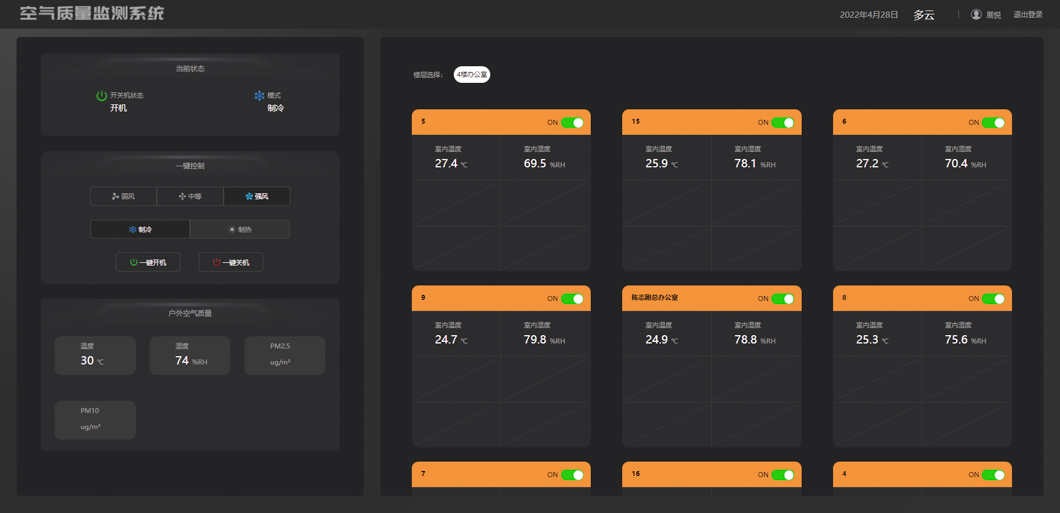Viewport: 1060px width, 513px height.
Task: Switch to 制冷 cooling mode
Action: click(x=140, y=230)
